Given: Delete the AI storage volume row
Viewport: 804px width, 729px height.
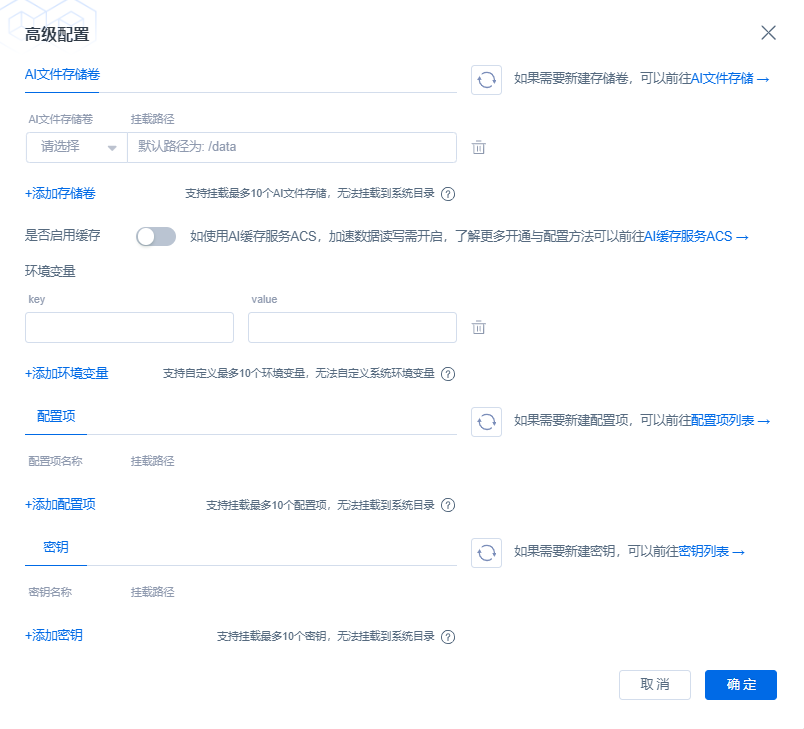Looking at the screenshot, I should click(479, 148).
